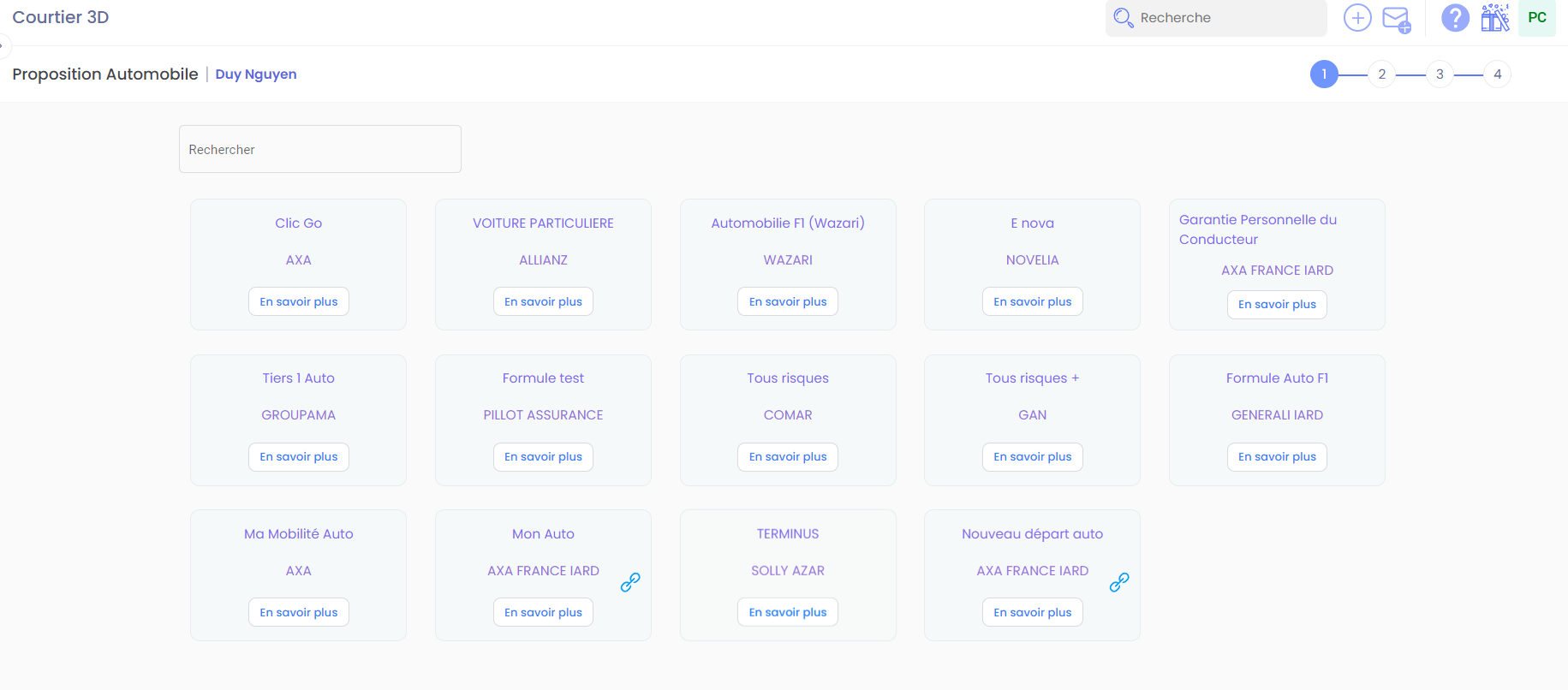
Task: Open Duy Nguyen client link
Action: (x=256, y=74)
